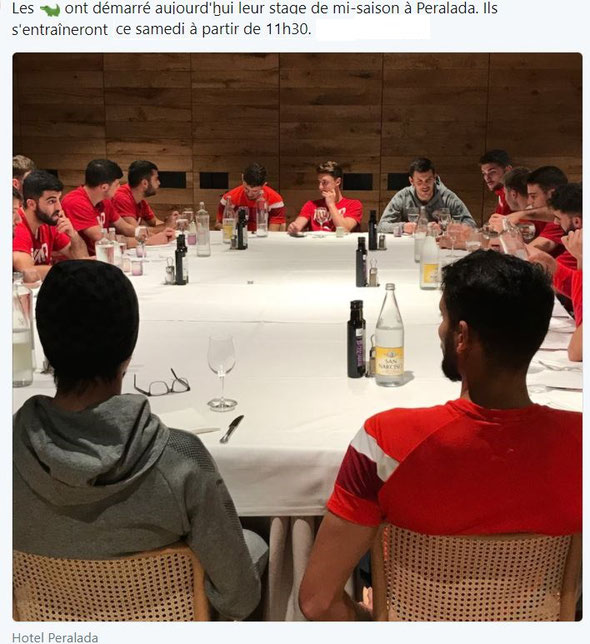
Task: Click the wicker chair back at bottom right
Action: point(476,573)
